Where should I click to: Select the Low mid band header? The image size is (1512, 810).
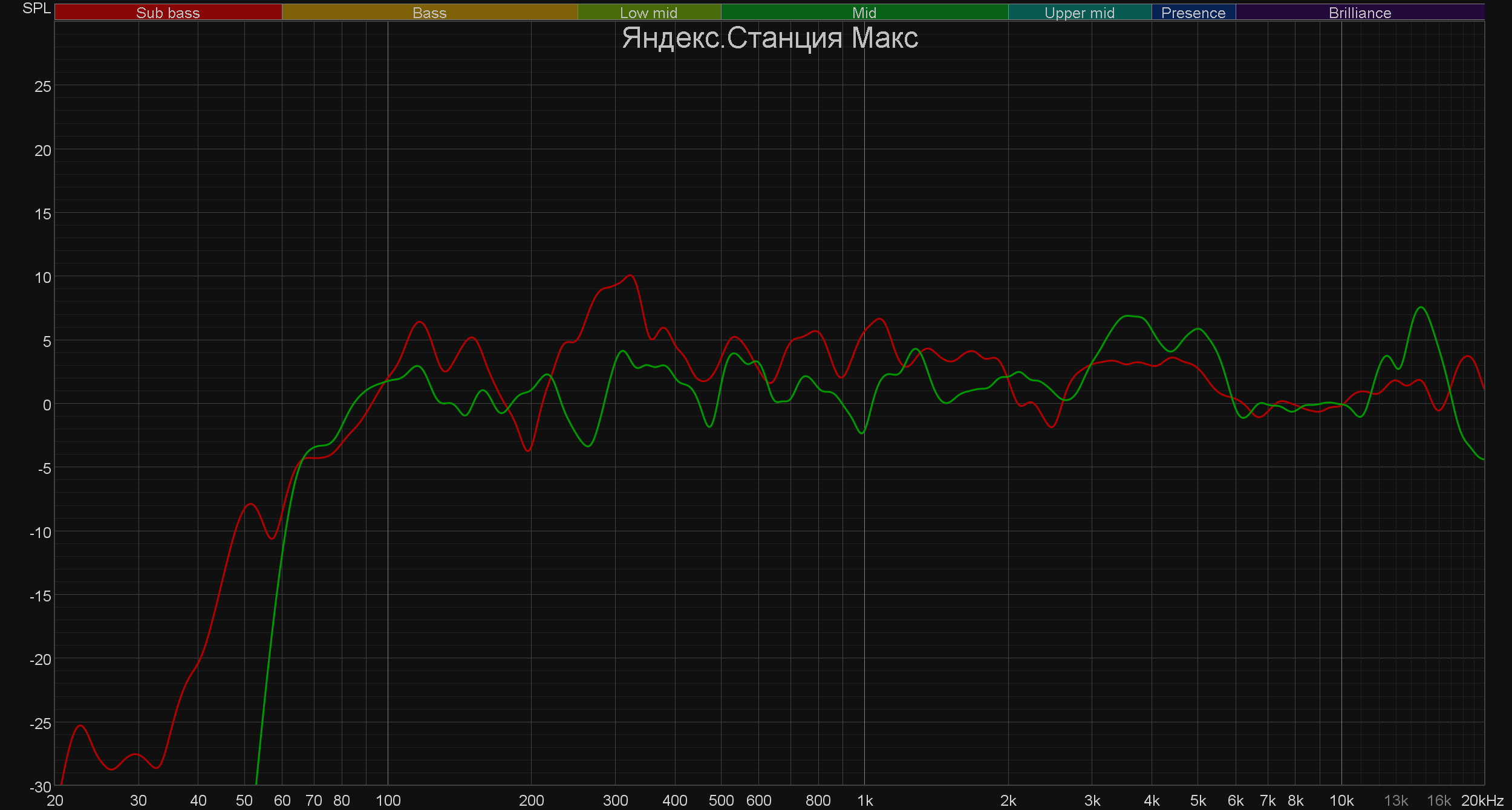648,13
